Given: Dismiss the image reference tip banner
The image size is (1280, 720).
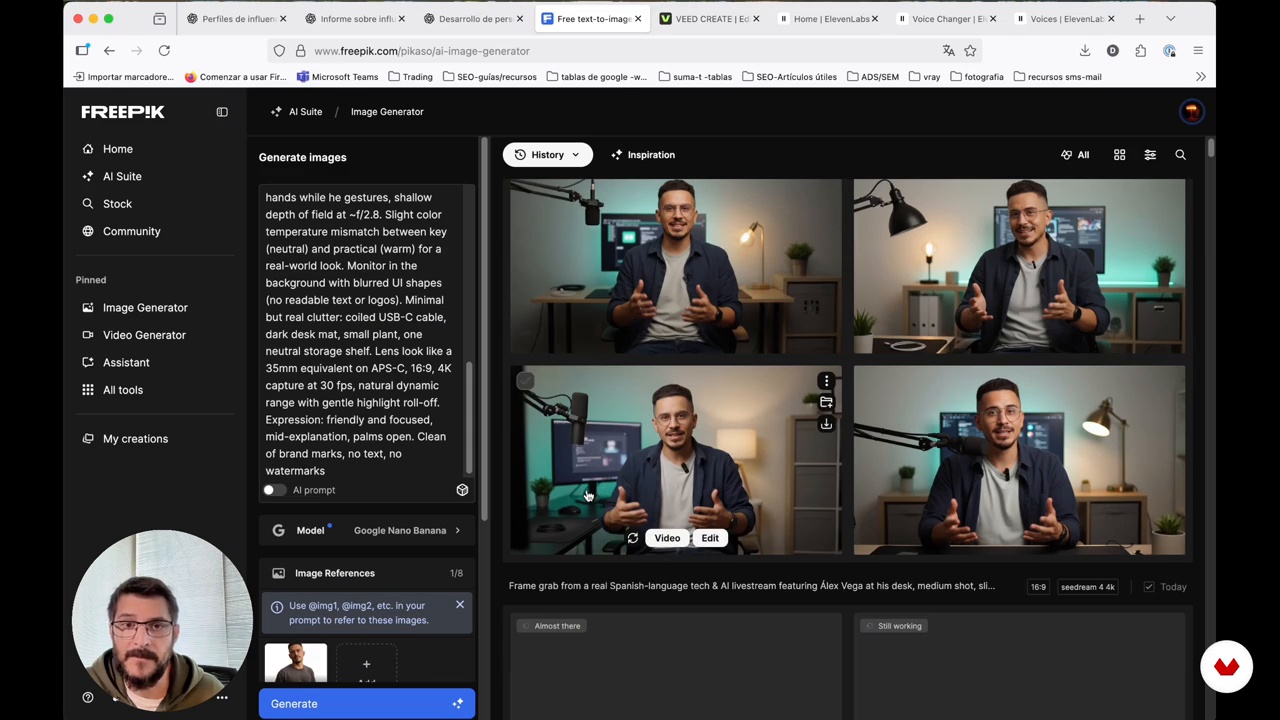Looking at the screenshot, I should pyautogui.click(x=460, y=605).
